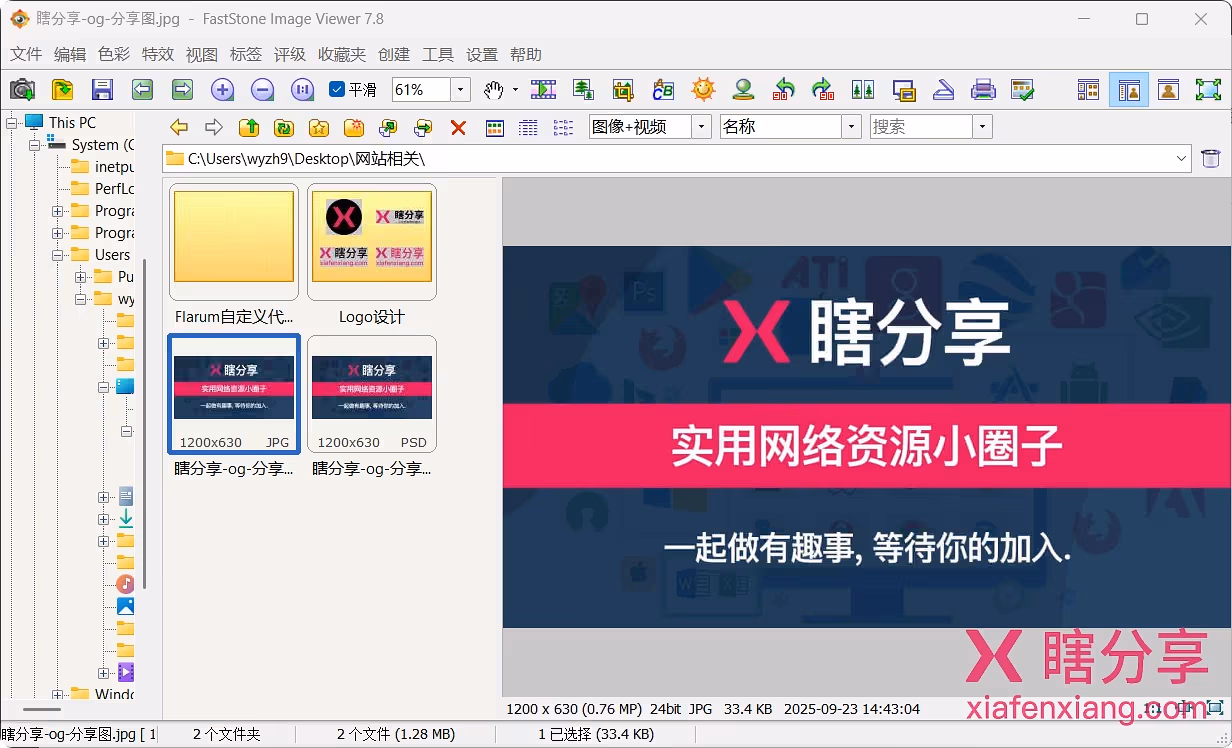Rotate the image left 90 degrees
This screenshot has width=1232, height=748.
pos(783,89)
